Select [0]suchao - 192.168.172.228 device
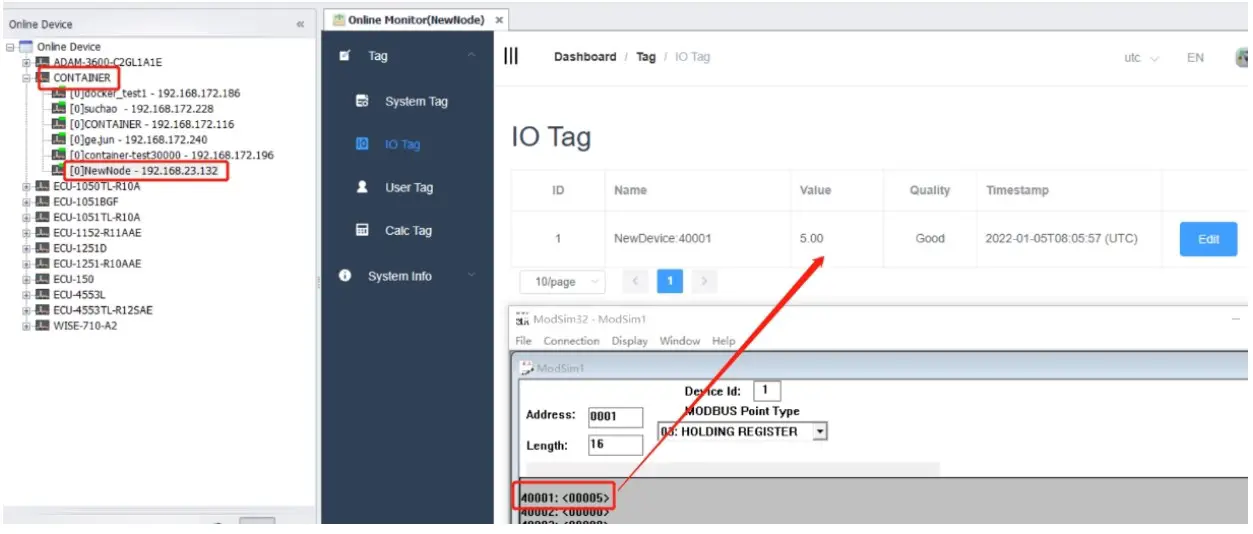 pos(141,109)
